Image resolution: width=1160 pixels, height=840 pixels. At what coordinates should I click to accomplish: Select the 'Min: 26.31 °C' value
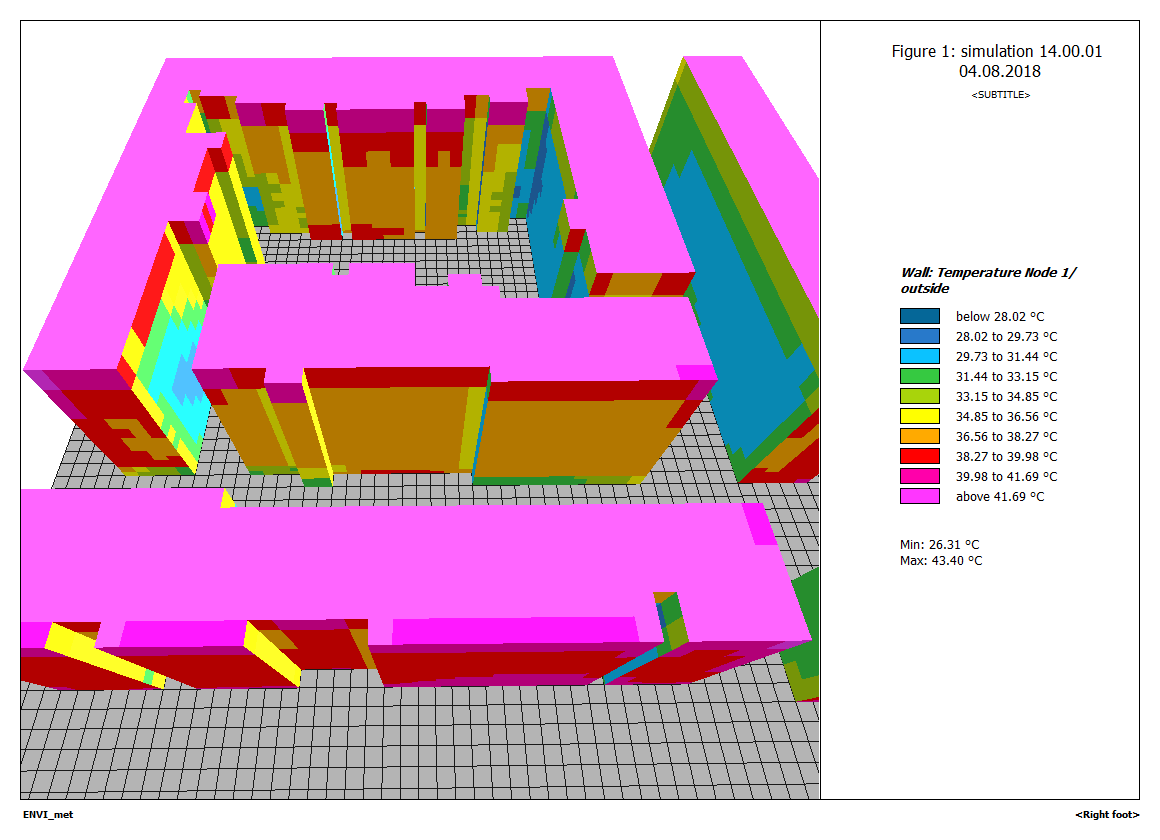click(940, 545)
